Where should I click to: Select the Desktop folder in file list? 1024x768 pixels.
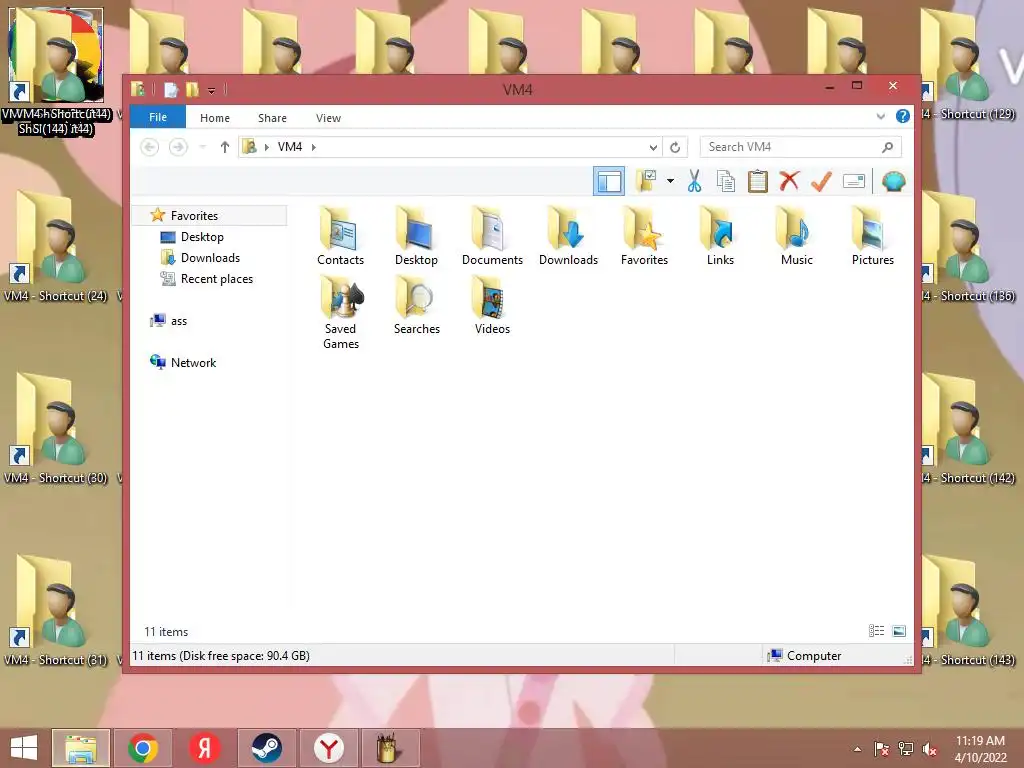click(x=416, y=236)
